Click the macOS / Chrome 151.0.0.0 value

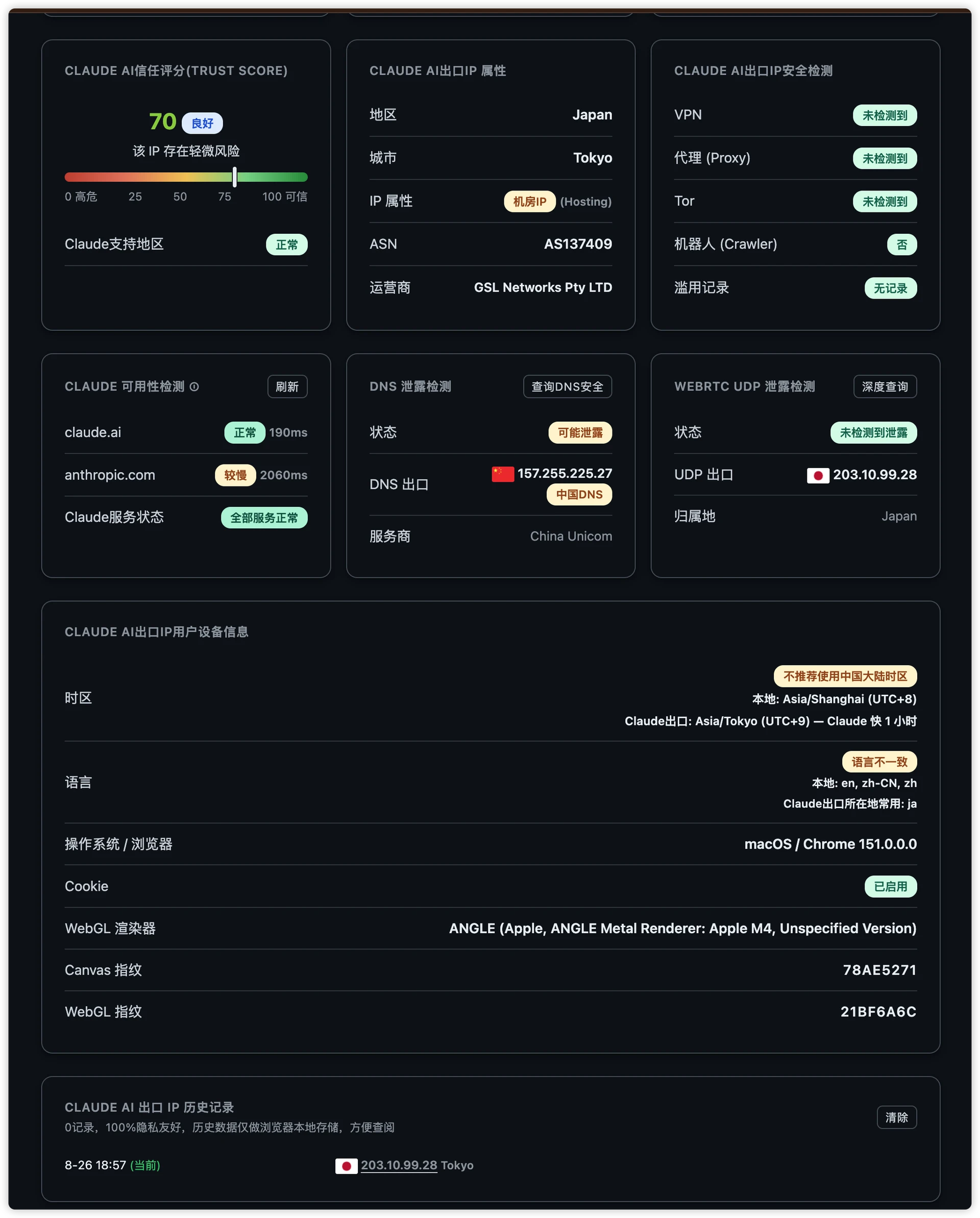[x=830, y=844]
